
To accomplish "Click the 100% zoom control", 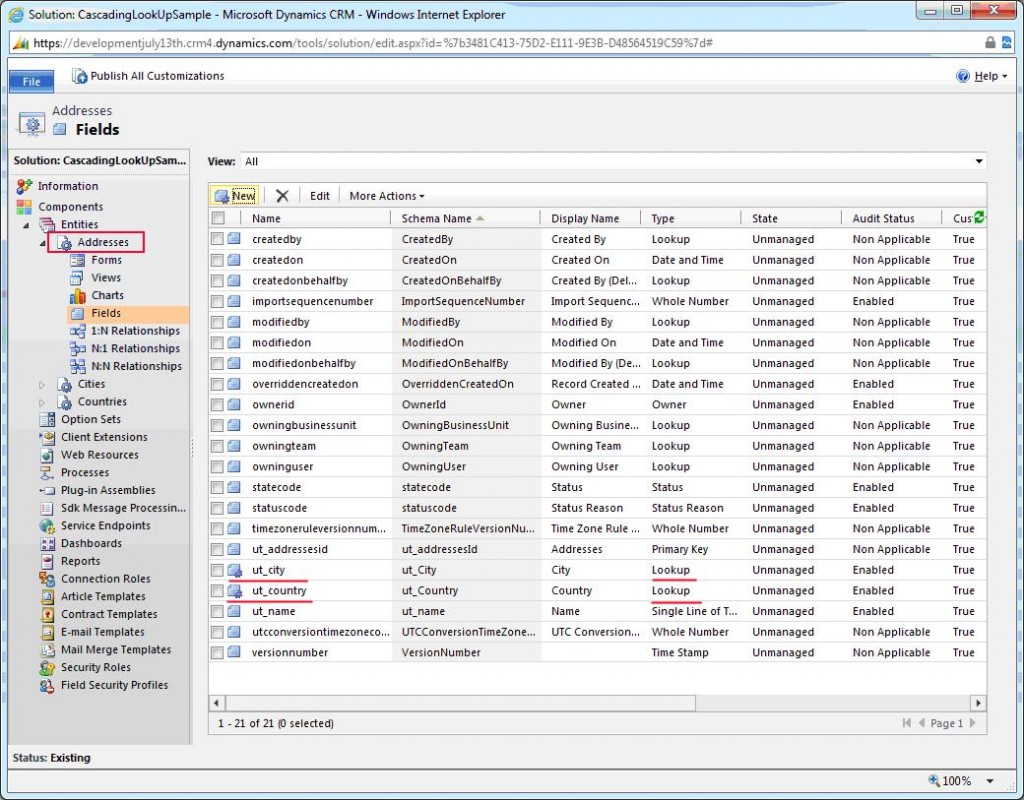I will [x=955, y=780].
